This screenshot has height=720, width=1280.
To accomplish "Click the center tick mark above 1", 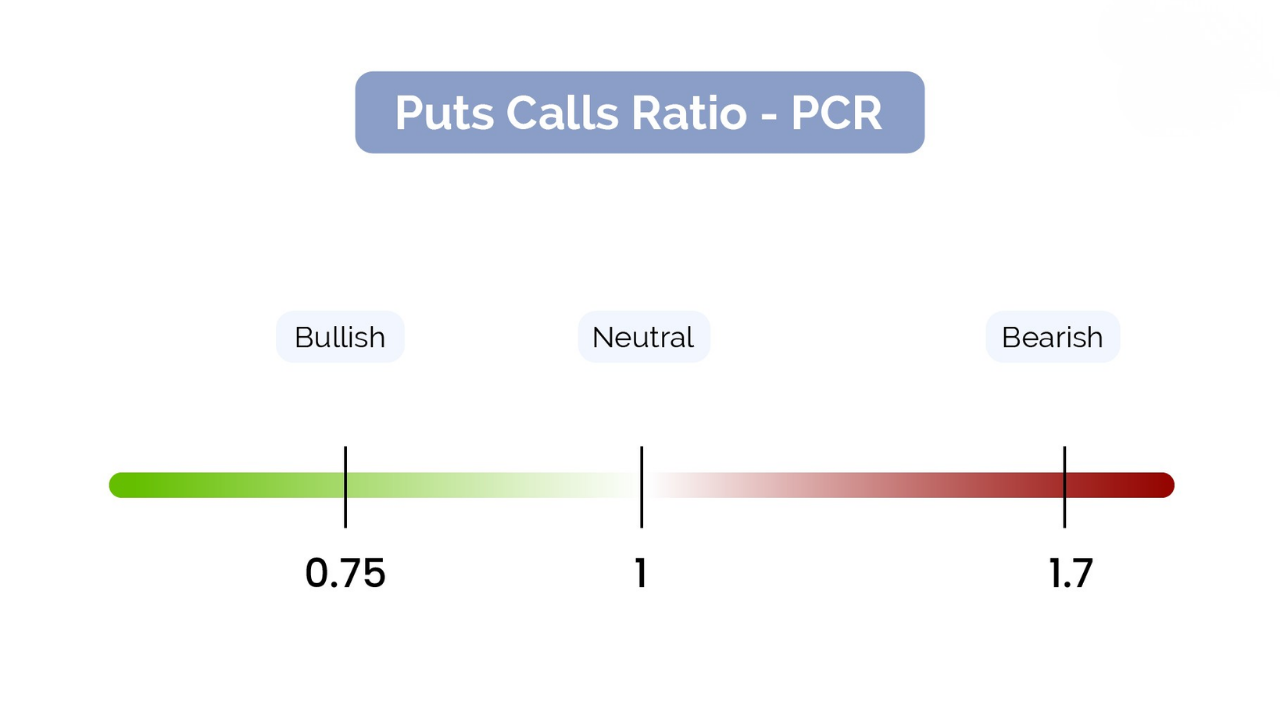I will tap(641, 459).
